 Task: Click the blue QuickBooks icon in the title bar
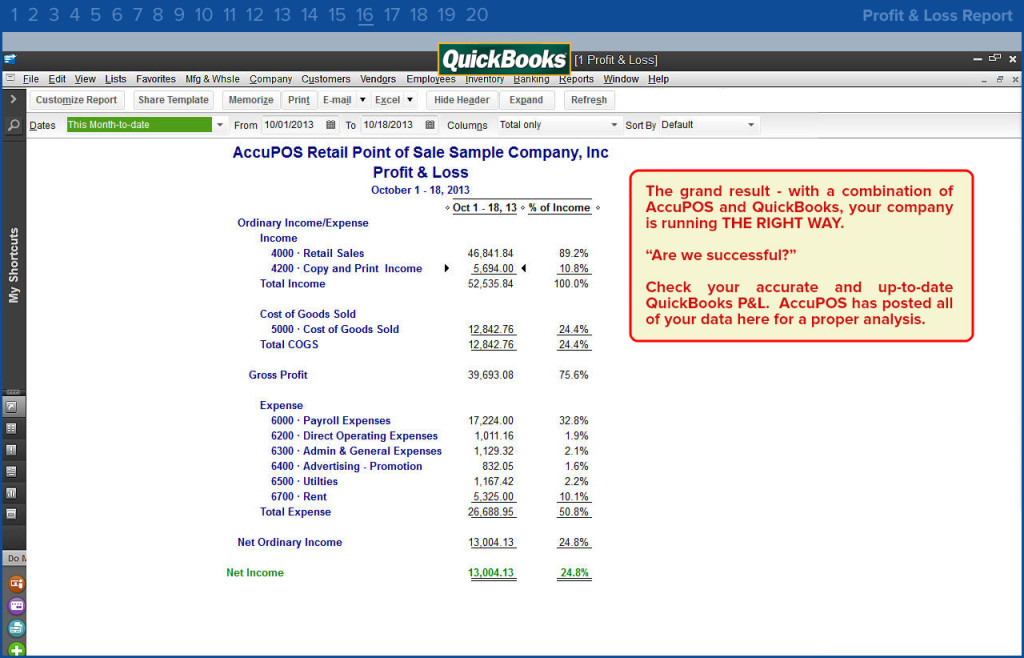coord(10,59)
